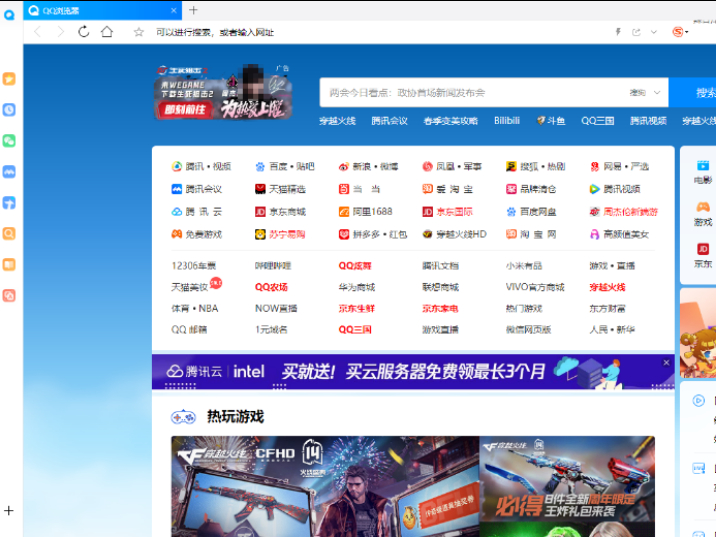Open the CFHD game thumbnail
The image size is (716, 537).
coord(325,486)
